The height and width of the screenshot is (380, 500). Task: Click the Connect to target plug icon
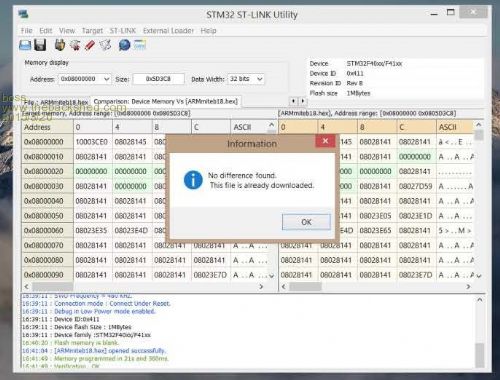click(60, 45)
